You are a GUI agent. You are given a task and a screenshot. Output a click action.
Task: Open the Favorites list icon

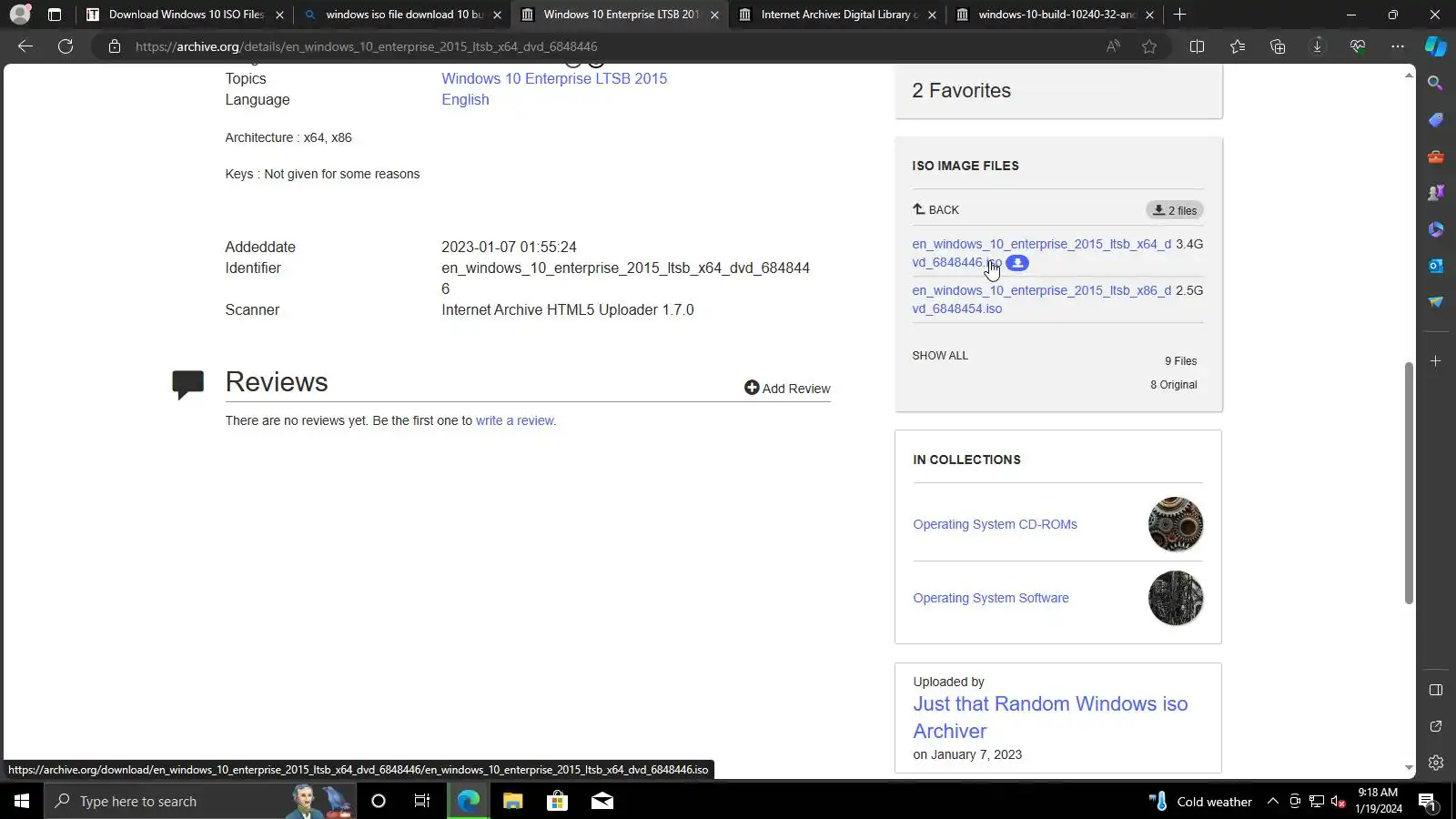[x=1238, y=46]
